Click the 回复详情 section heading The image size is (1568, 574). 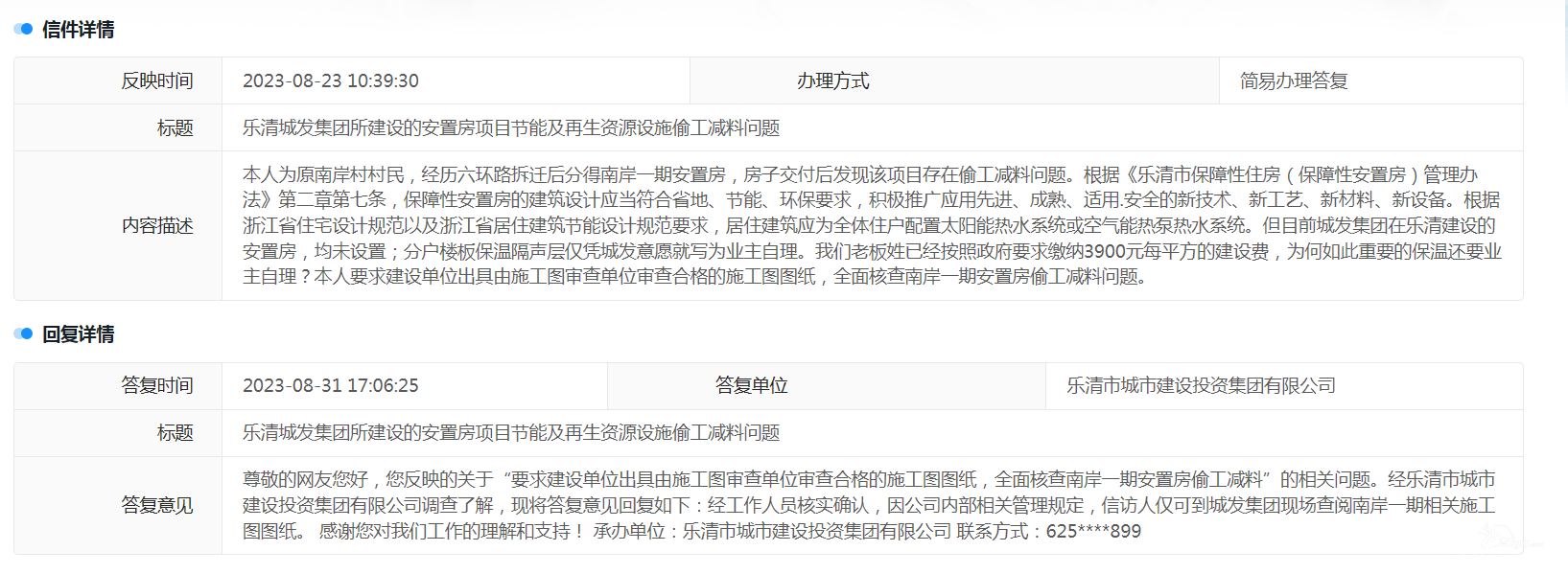pyautogui.click(x=78, y=334)
